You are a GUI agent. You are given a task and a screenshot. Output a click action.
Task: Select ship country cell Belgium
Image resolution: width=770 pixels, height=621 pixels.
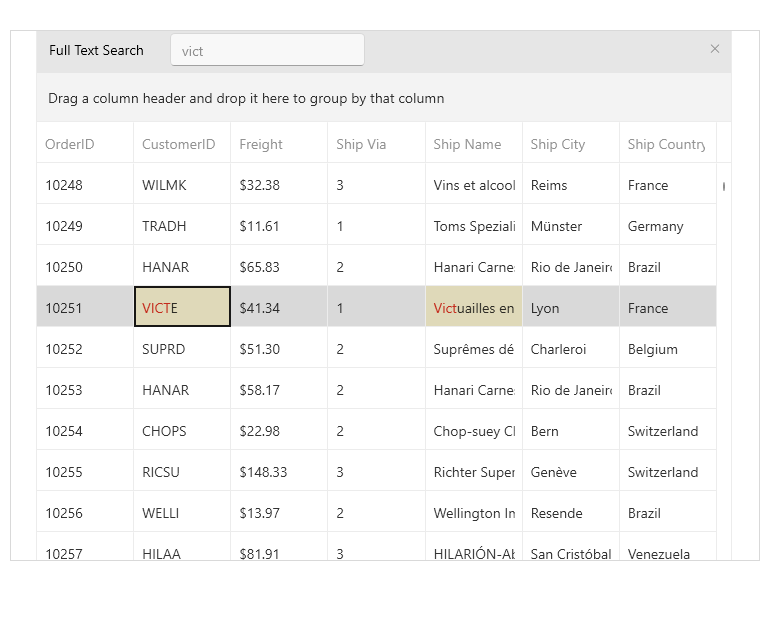(668, 348)
